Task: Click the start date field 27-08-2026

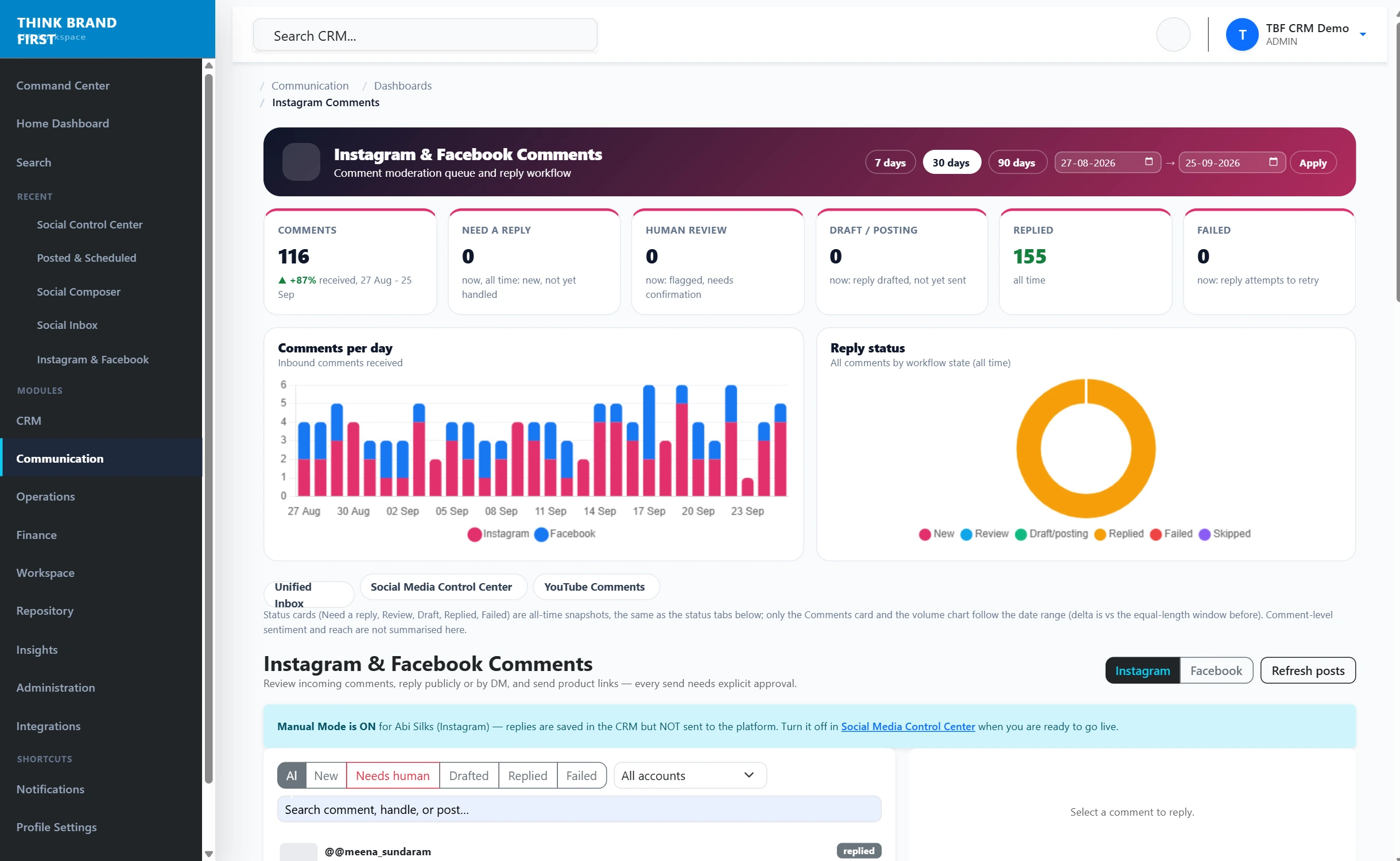Action: pyautogui.click(x=1107, y=162)
